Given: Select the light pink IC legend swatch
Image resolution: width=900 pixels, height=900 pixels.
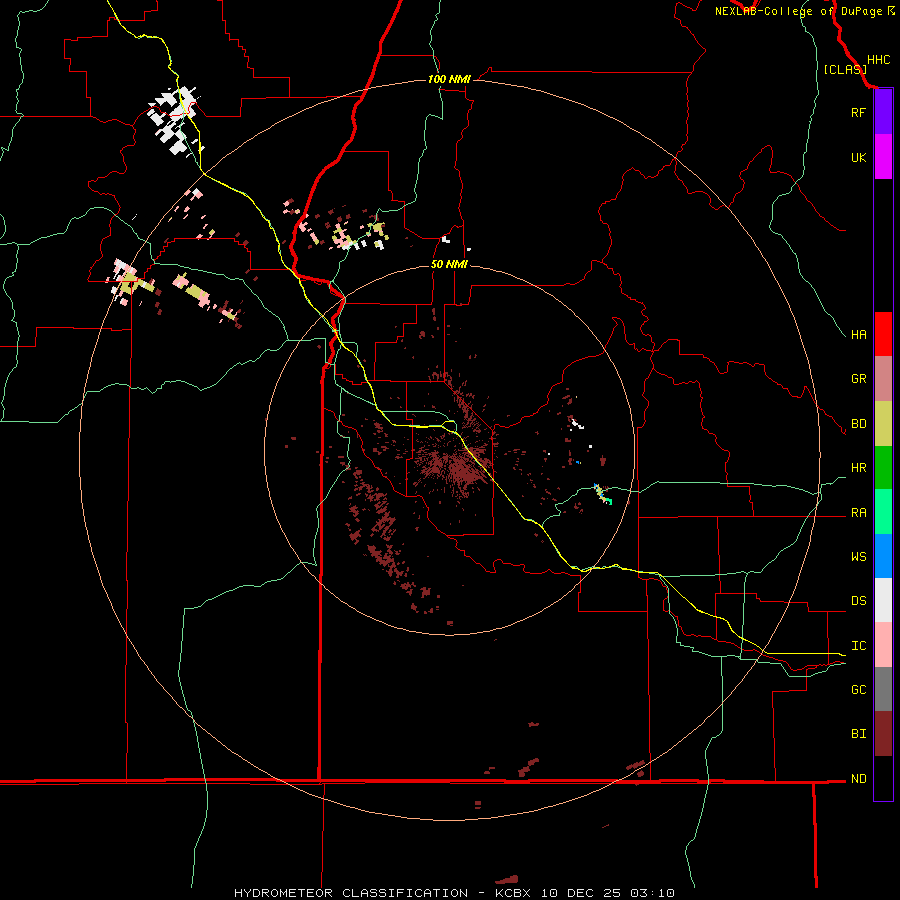Looking at the screenshot, I should tap(883, 645).
